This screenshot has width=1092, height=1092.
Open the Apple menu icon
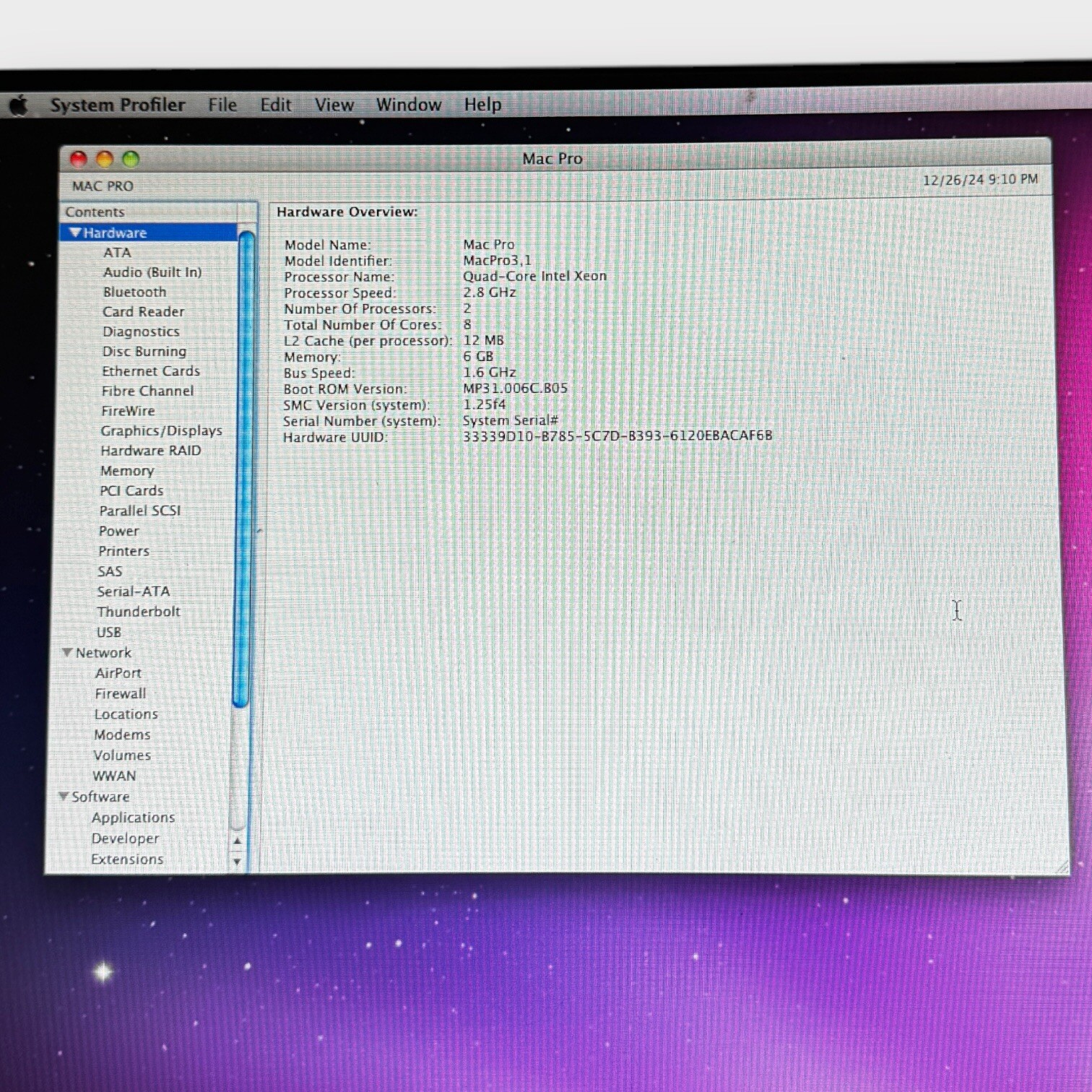click(19, 105)
